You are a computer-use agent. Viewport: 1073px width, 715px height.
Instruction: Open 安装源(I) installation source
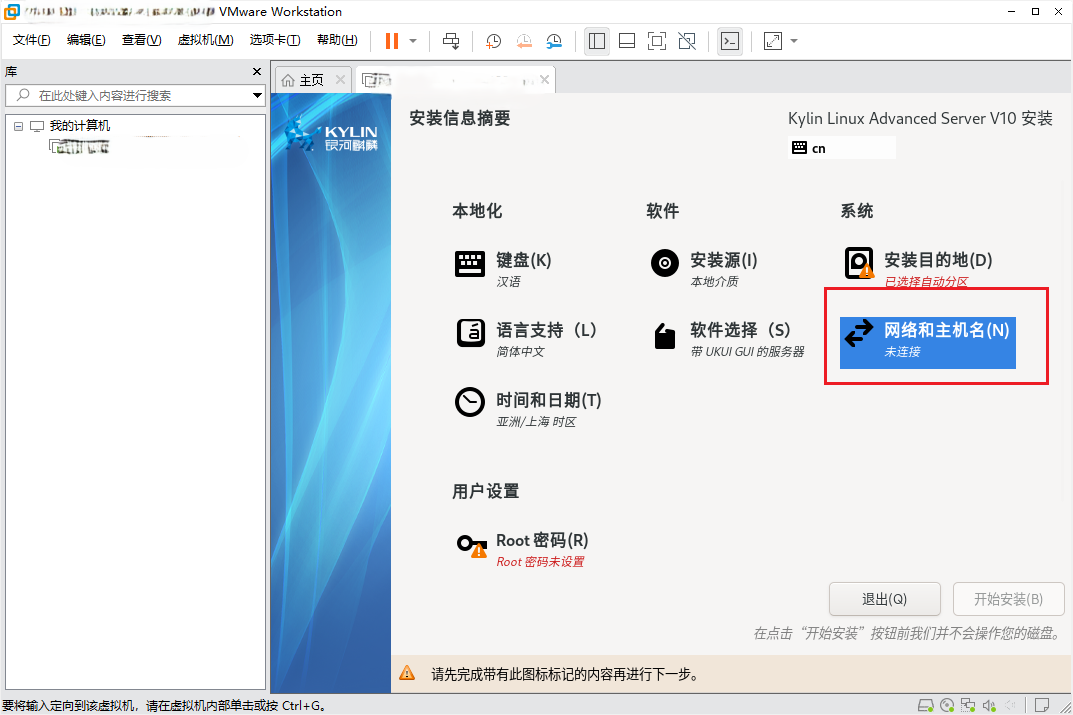[x=703, y=270]
